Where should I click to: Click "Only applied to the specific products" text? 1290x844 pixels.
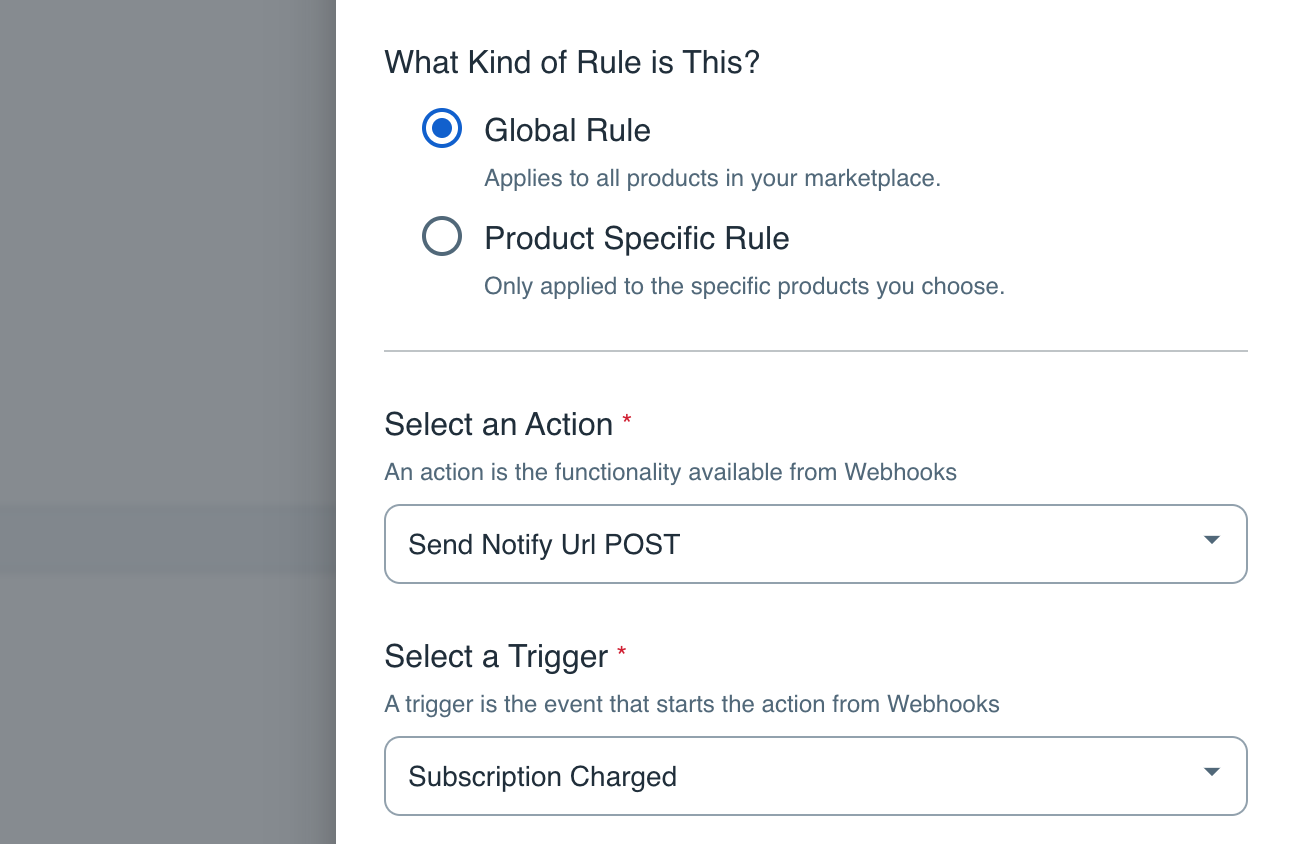click(743, 287)
